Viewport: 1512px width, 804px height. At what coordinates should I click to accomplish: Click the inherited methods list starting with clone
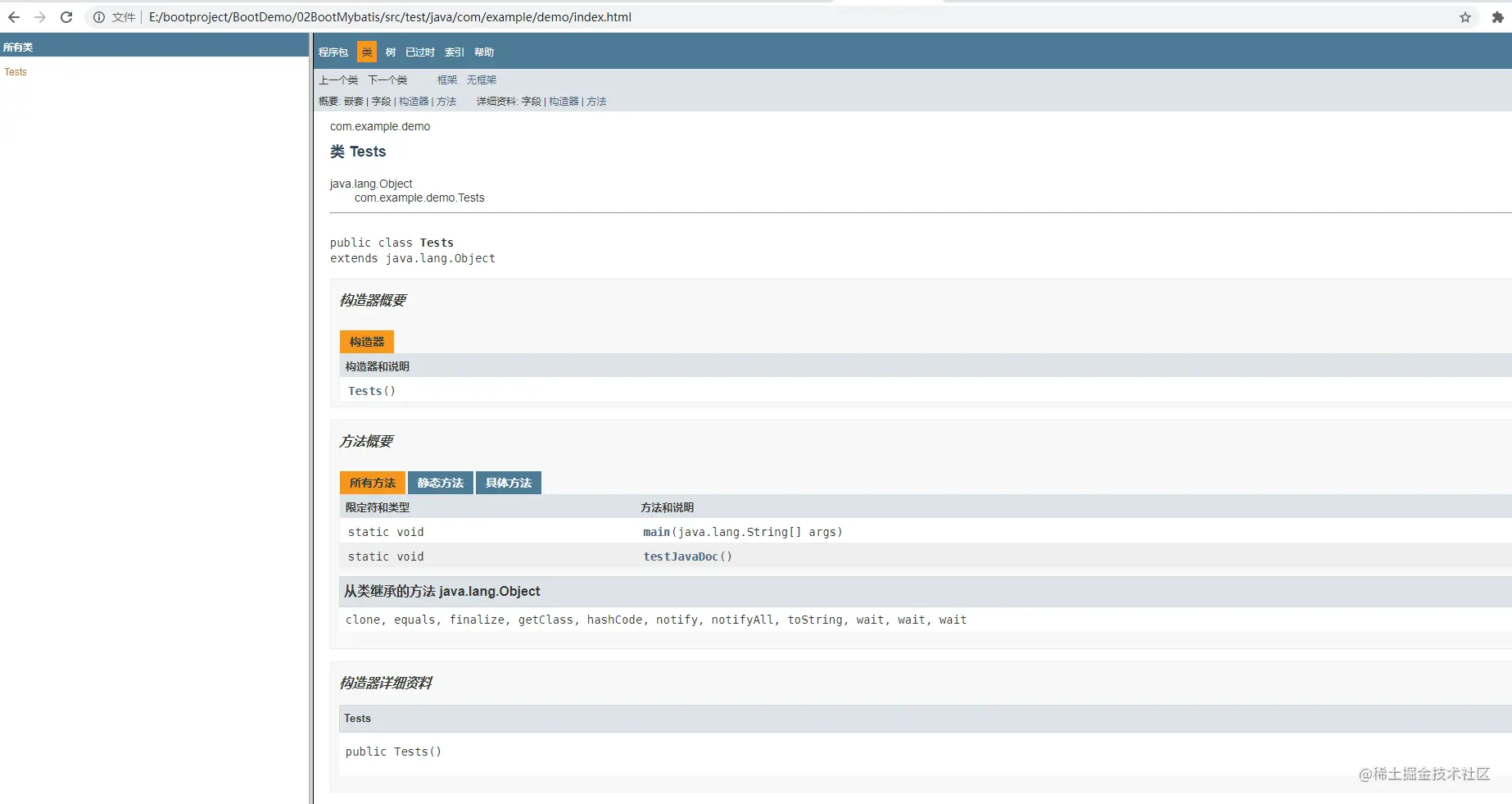[x=656, y=620]
